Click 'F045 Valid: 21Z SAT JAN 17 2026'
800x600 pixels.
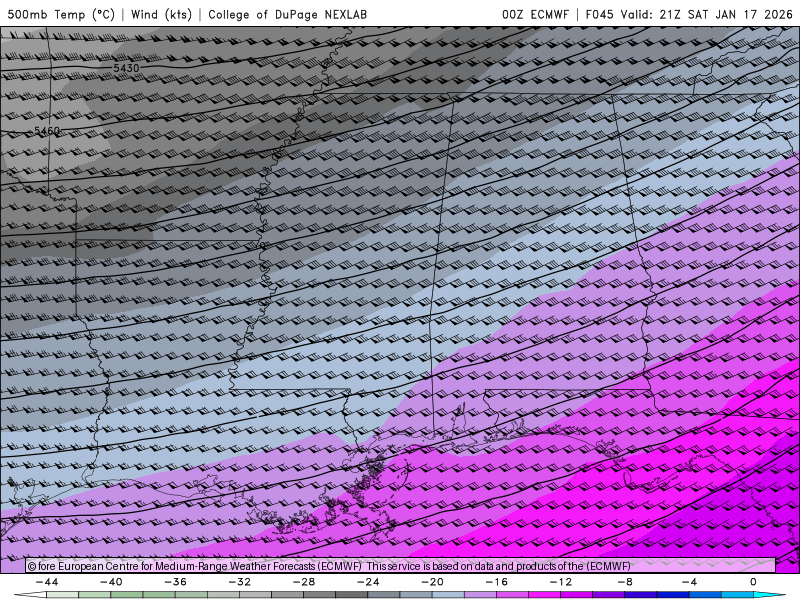pyautogui.click(x=689, y=14)
